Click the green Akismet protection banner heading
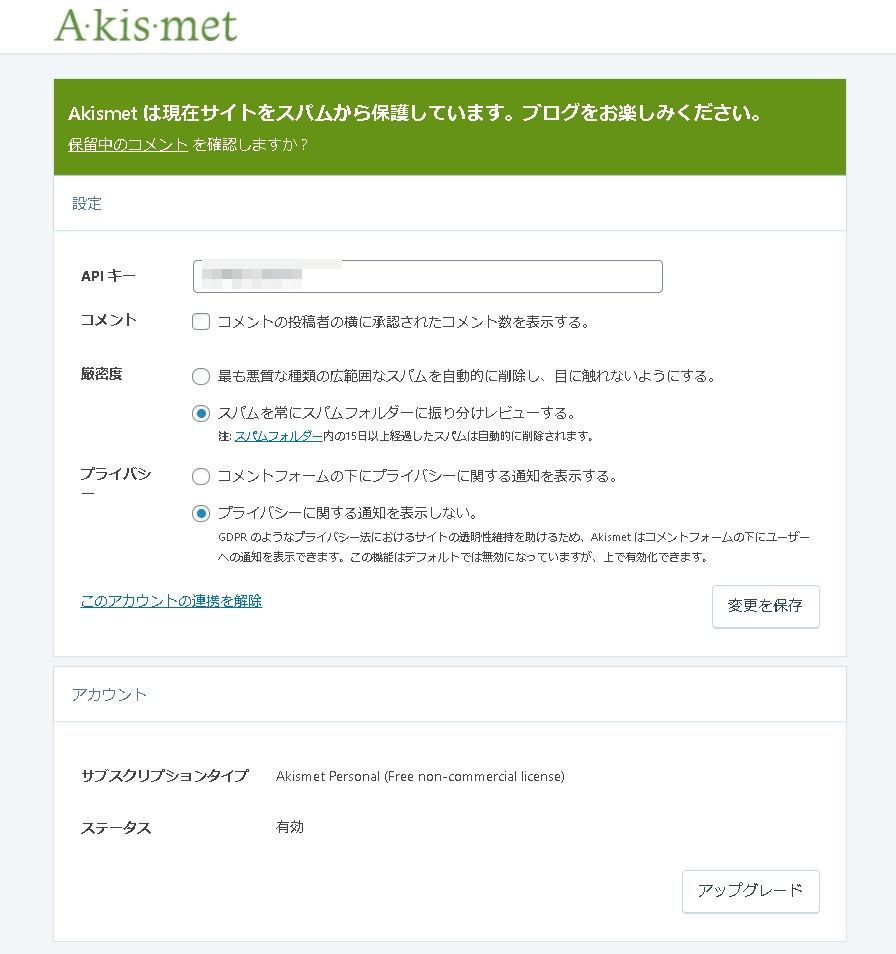 [x=415, y=113]
